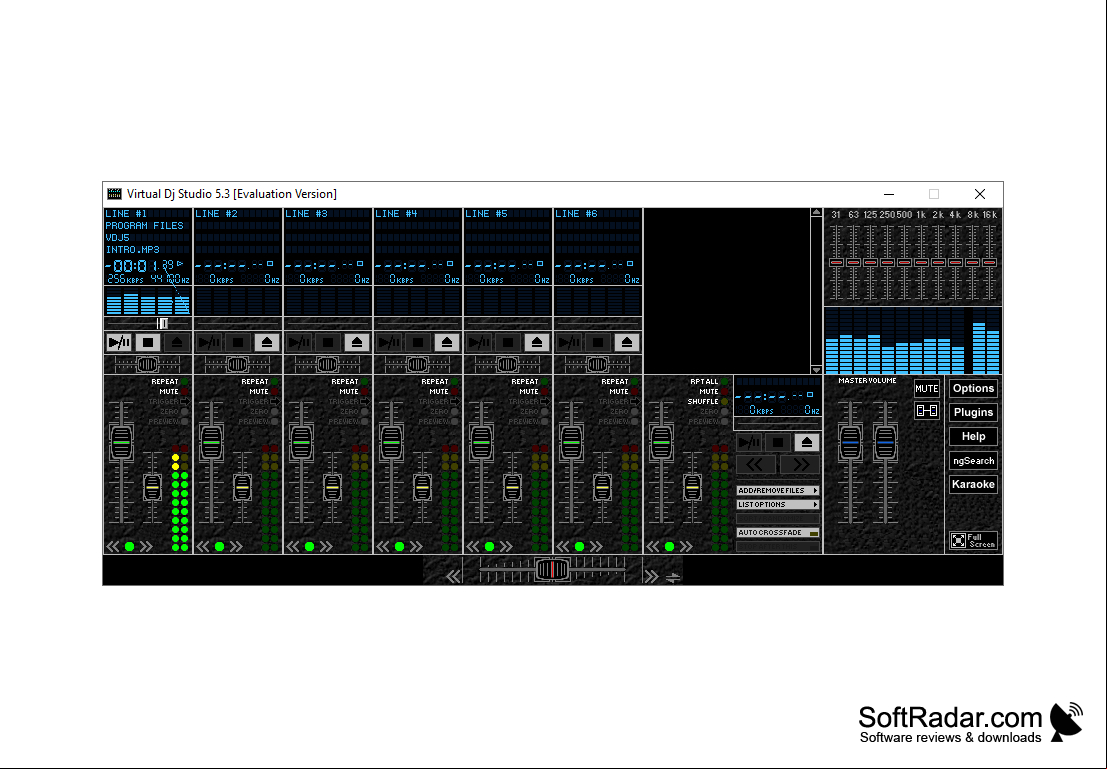This screenshot has width=1107, height=769.
Task: Click playlist channel right double-arrow at bottom
Action: click(686, 547)
